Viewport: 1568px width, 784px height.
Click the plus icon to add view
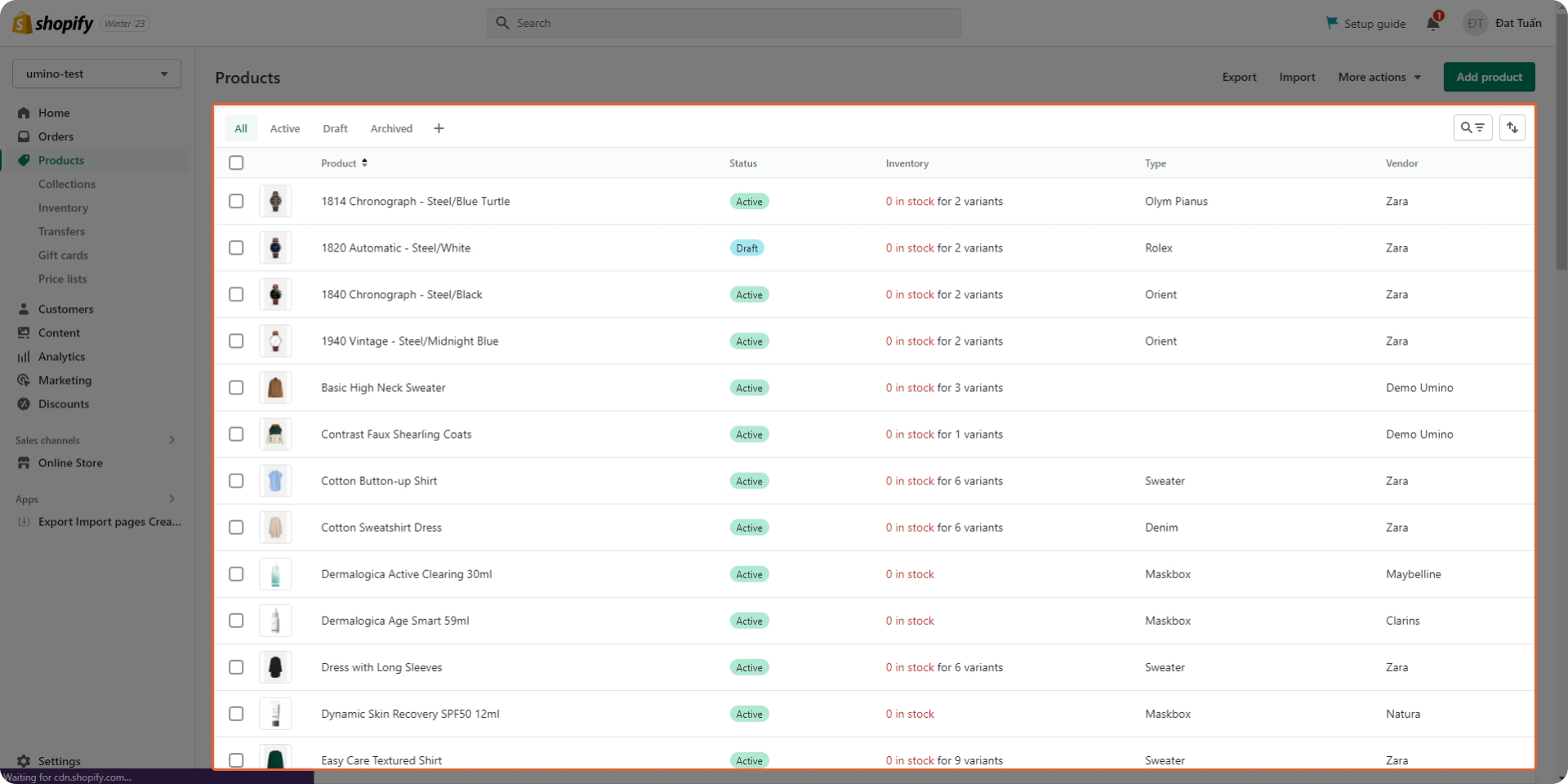point(439,128)
